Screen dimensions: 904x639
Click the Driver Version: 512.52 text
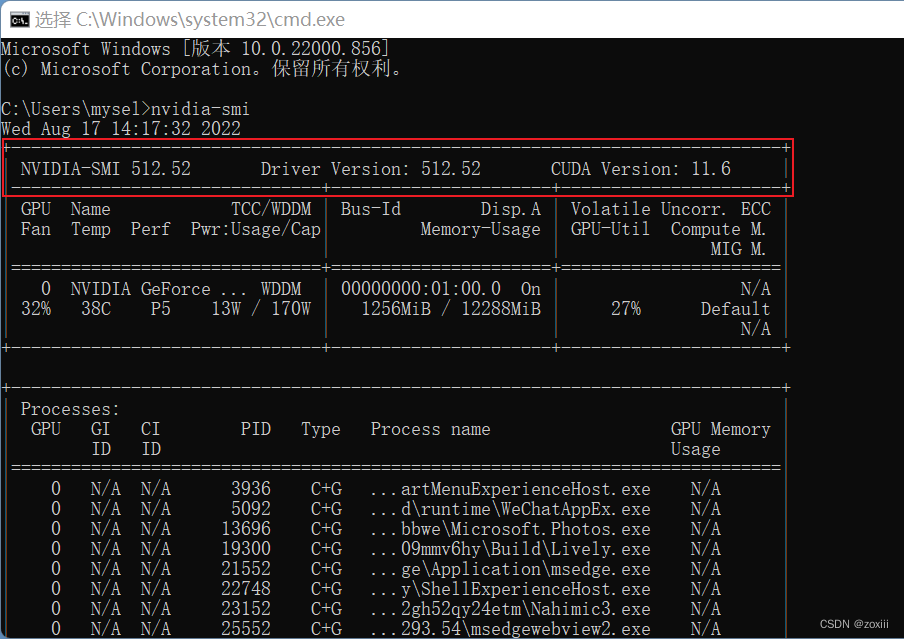click(370, 169)
